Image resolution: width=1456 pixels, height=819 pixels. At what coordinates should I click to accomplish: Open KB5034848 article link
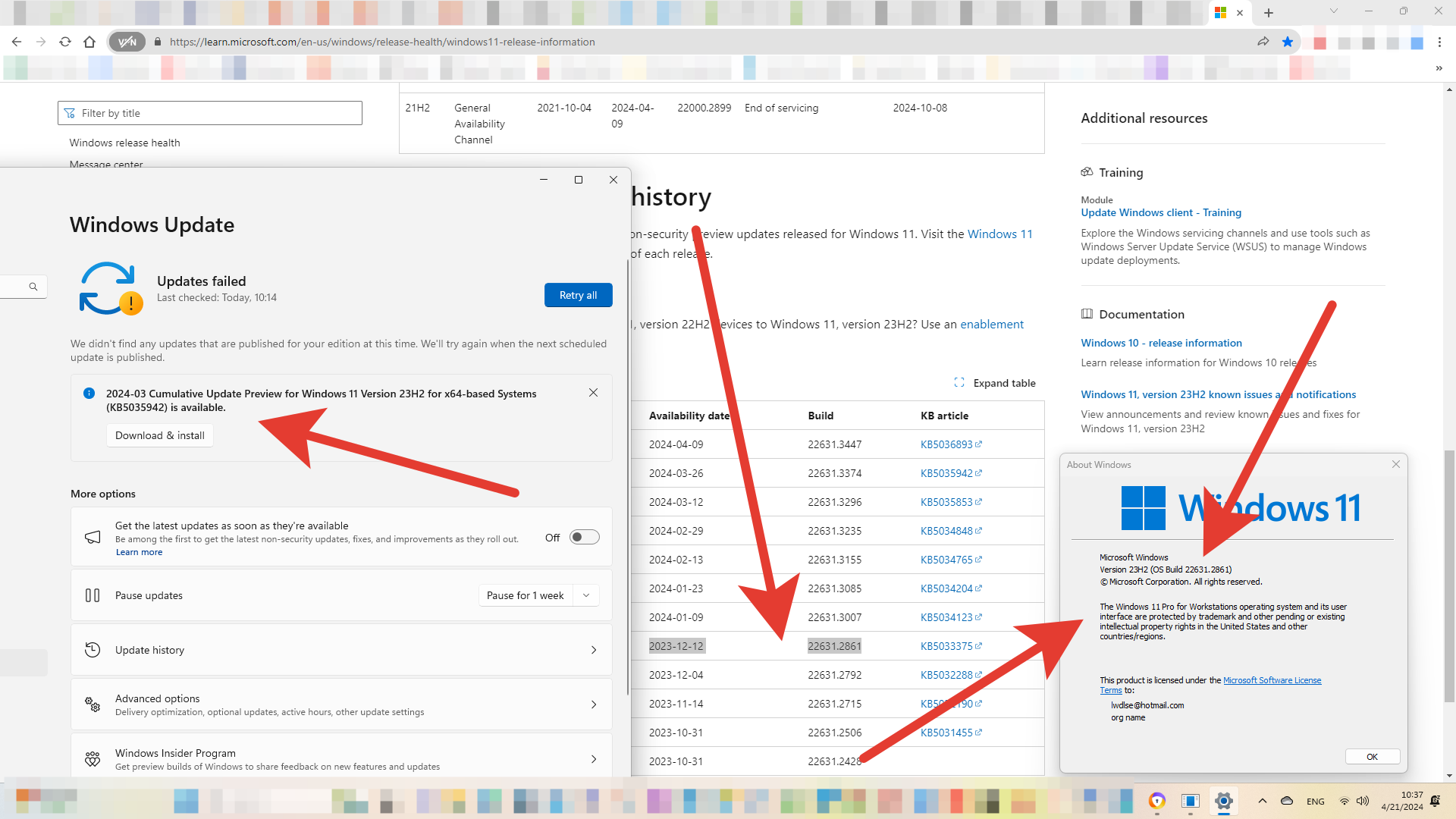point(951,531)
